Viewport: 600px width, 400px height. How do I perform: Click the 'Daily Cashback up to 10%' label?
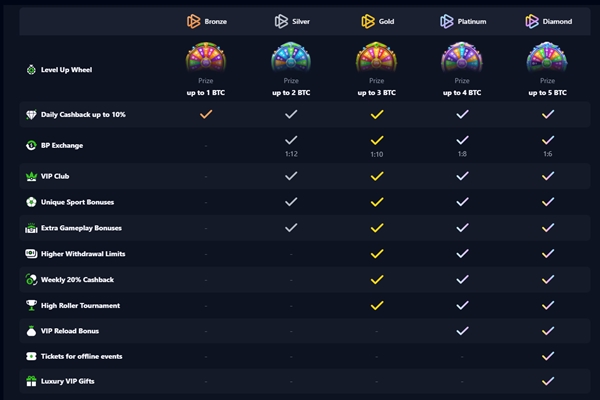83,114
